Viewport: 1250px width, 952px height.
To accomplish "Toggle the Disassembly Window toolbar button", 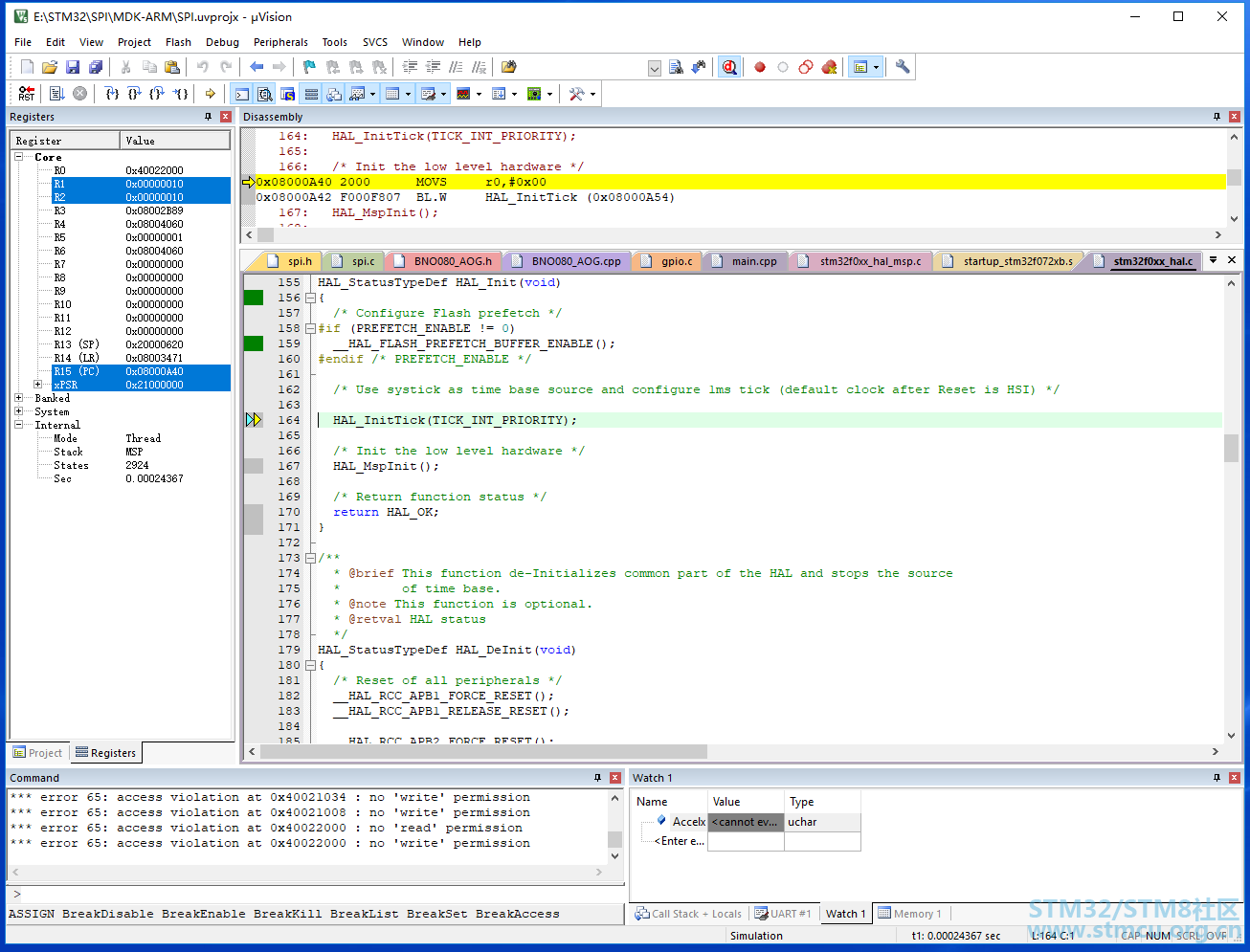I will [265, 94].
